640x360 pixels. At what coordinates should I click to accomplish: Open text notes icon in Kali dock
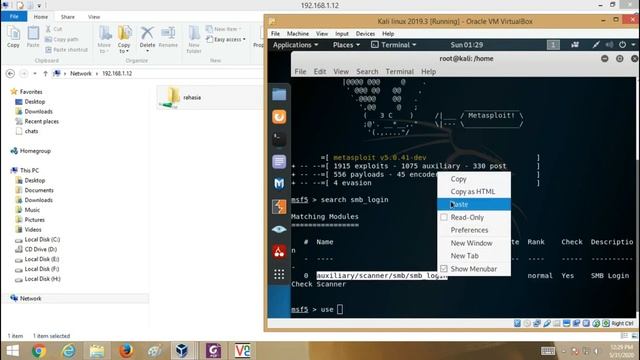279,162
